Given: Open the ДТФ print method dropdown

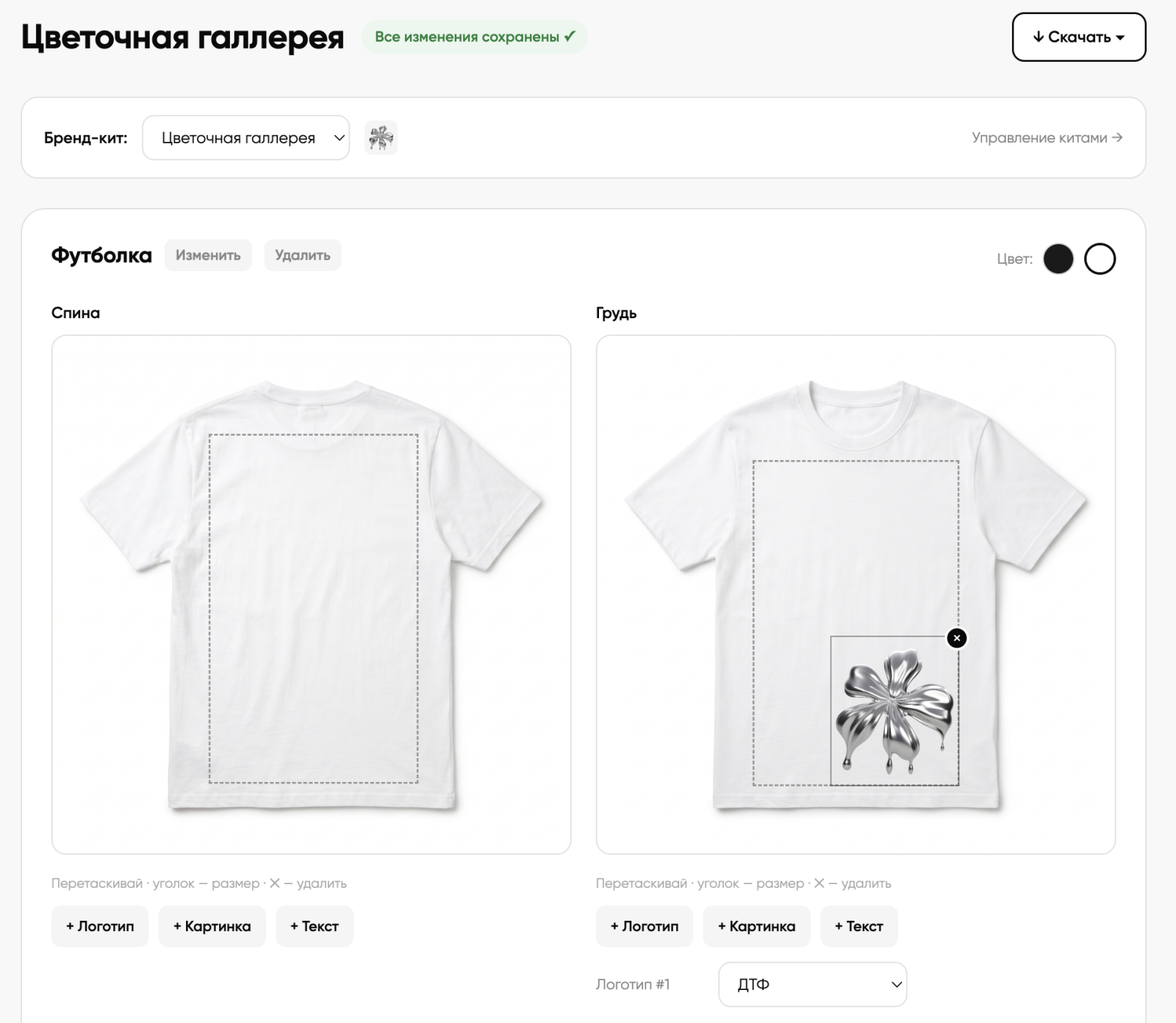Looking at the screenshot, I should (x=812, y=984).
